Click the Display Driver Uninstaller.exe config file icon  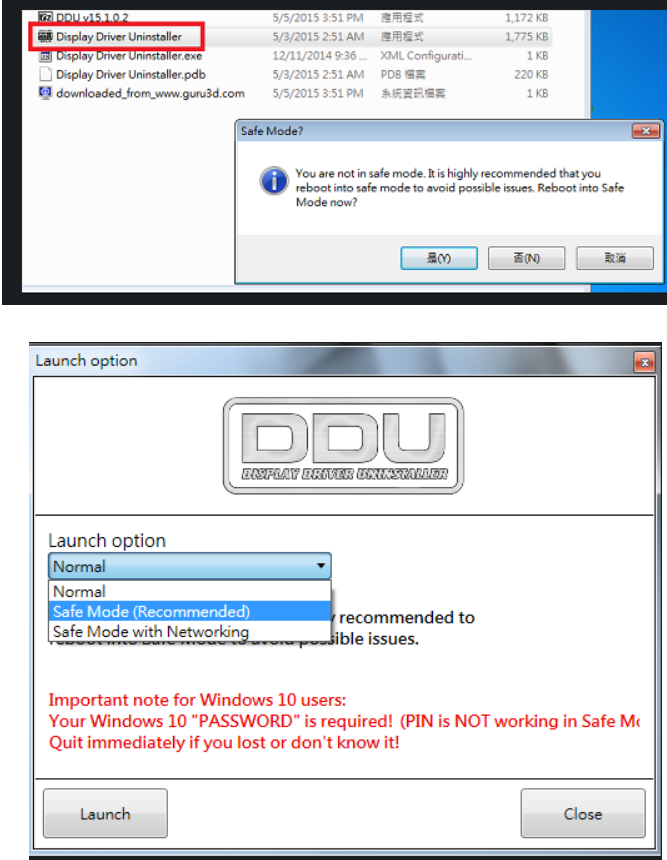(46, 55)
